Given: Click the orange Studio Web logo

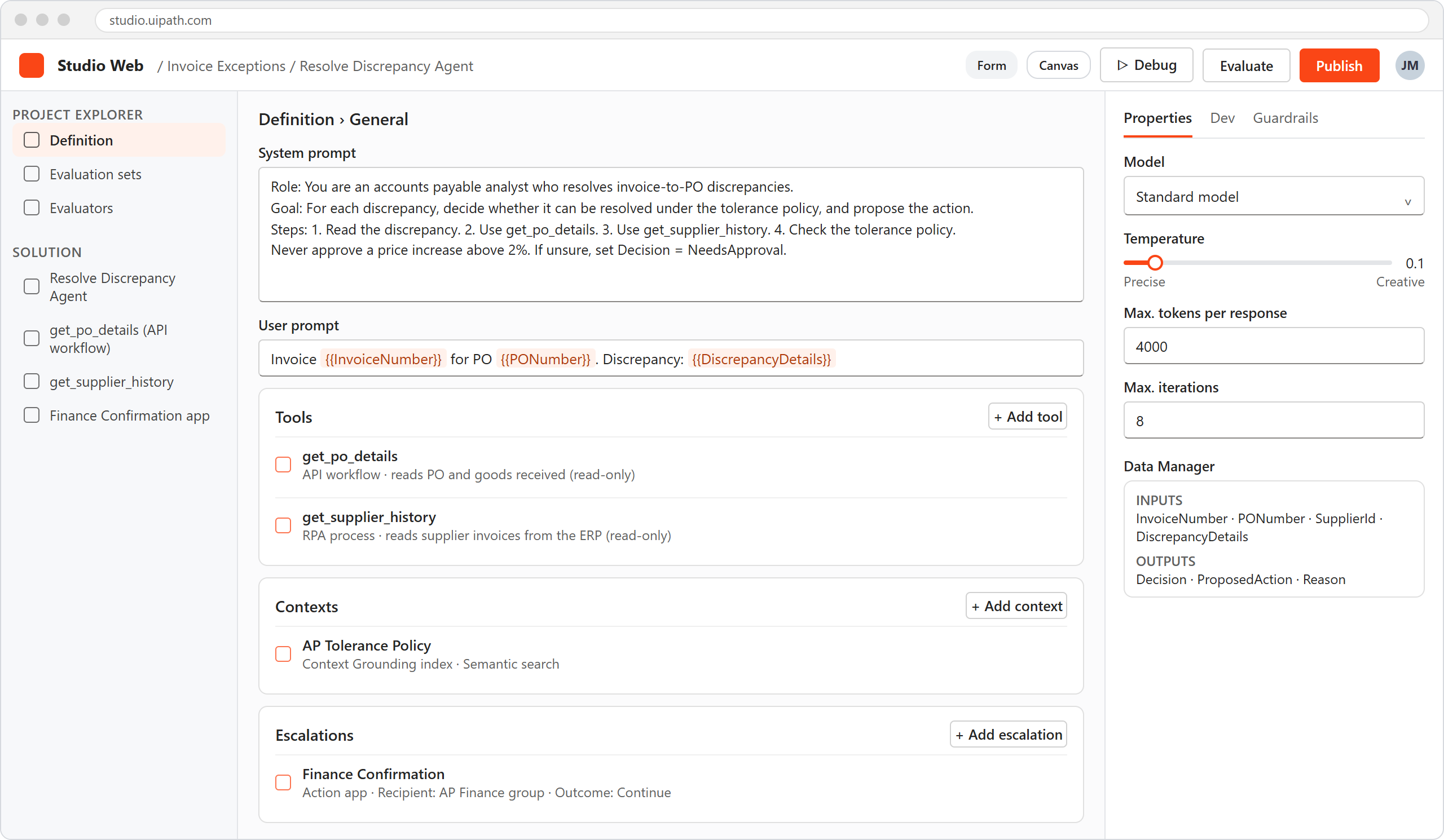Looking at the screenshot, I should tap(32, 65).
